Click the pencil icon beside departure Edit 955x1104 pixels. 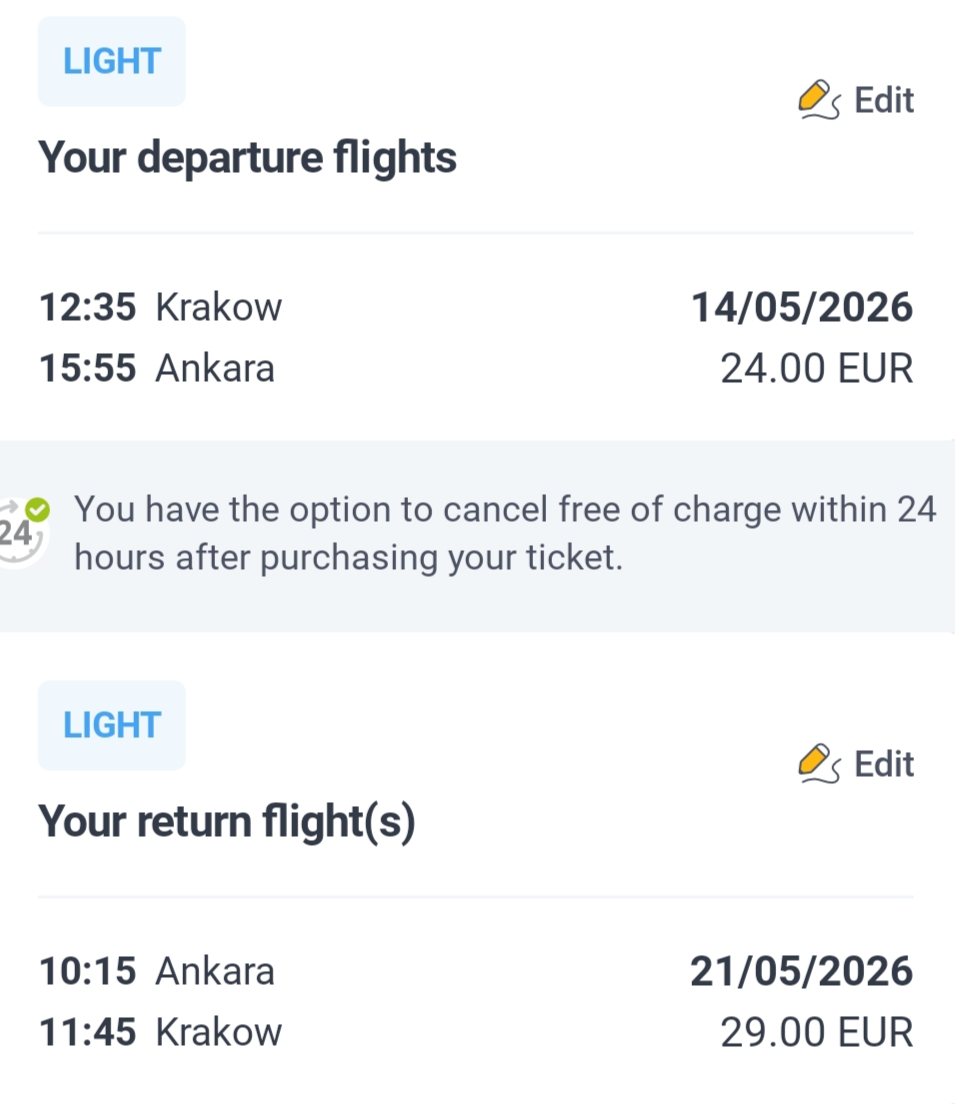pos(819,100)
